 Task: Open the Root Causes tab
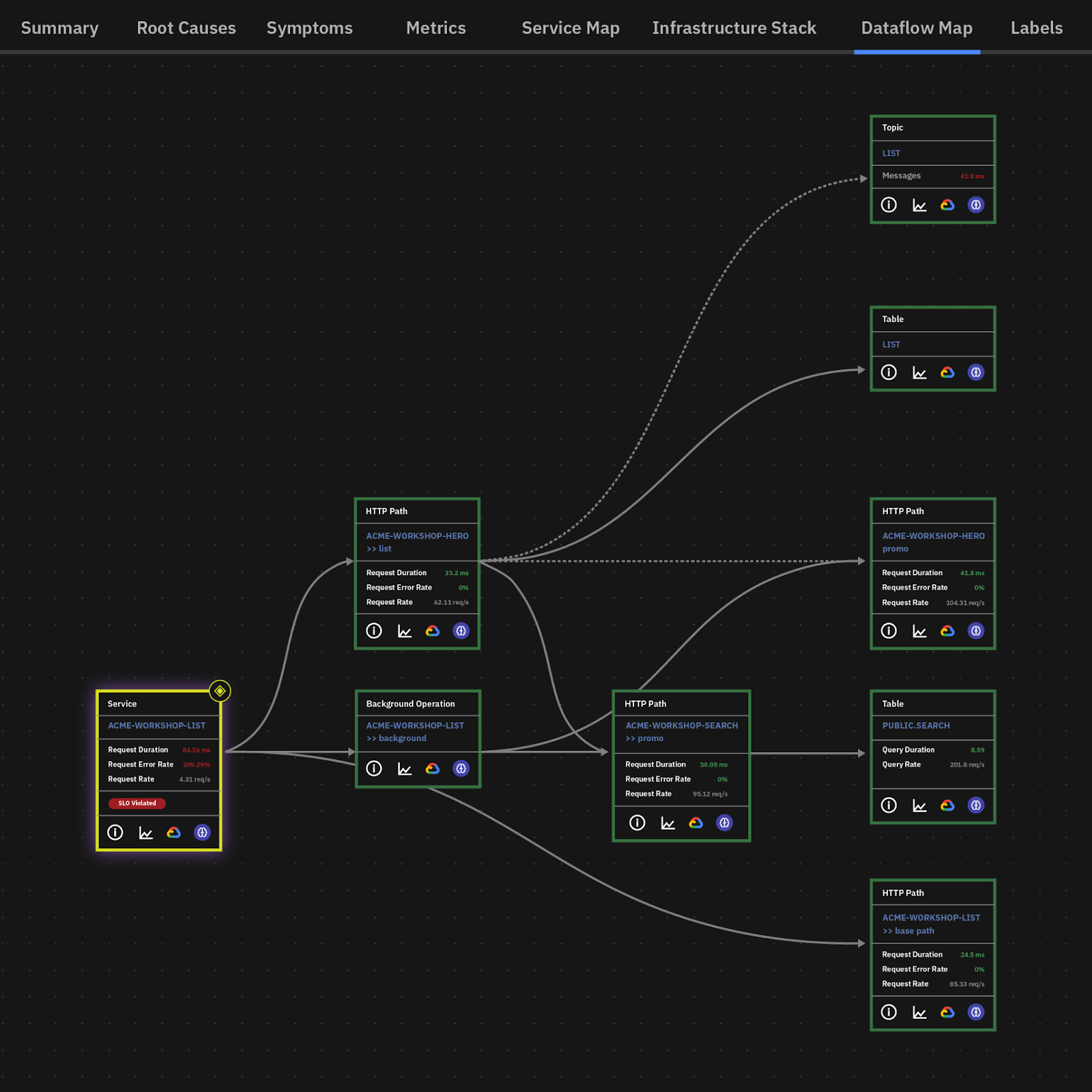pos(186,28)
